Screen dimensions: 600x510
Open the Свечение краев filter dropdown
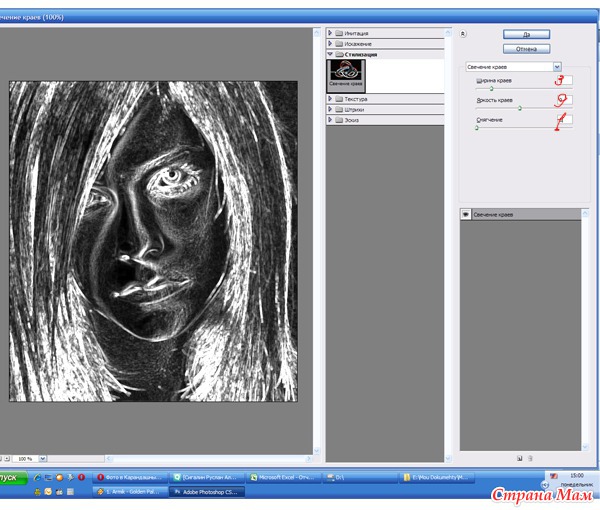(x=557, y=67)
